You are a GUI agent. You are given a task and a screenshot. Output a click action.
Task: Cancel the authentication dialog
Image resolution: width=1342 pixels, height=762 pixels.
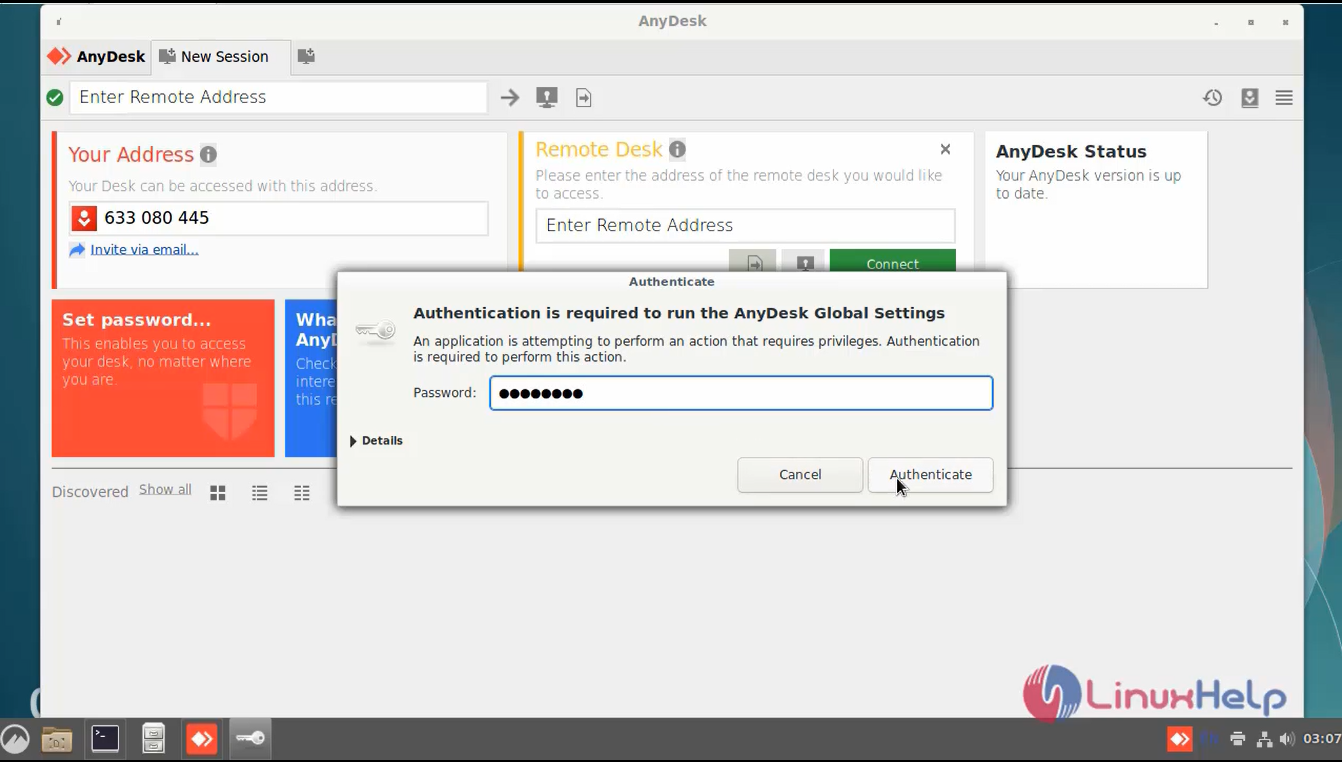[x=800, y=475]
